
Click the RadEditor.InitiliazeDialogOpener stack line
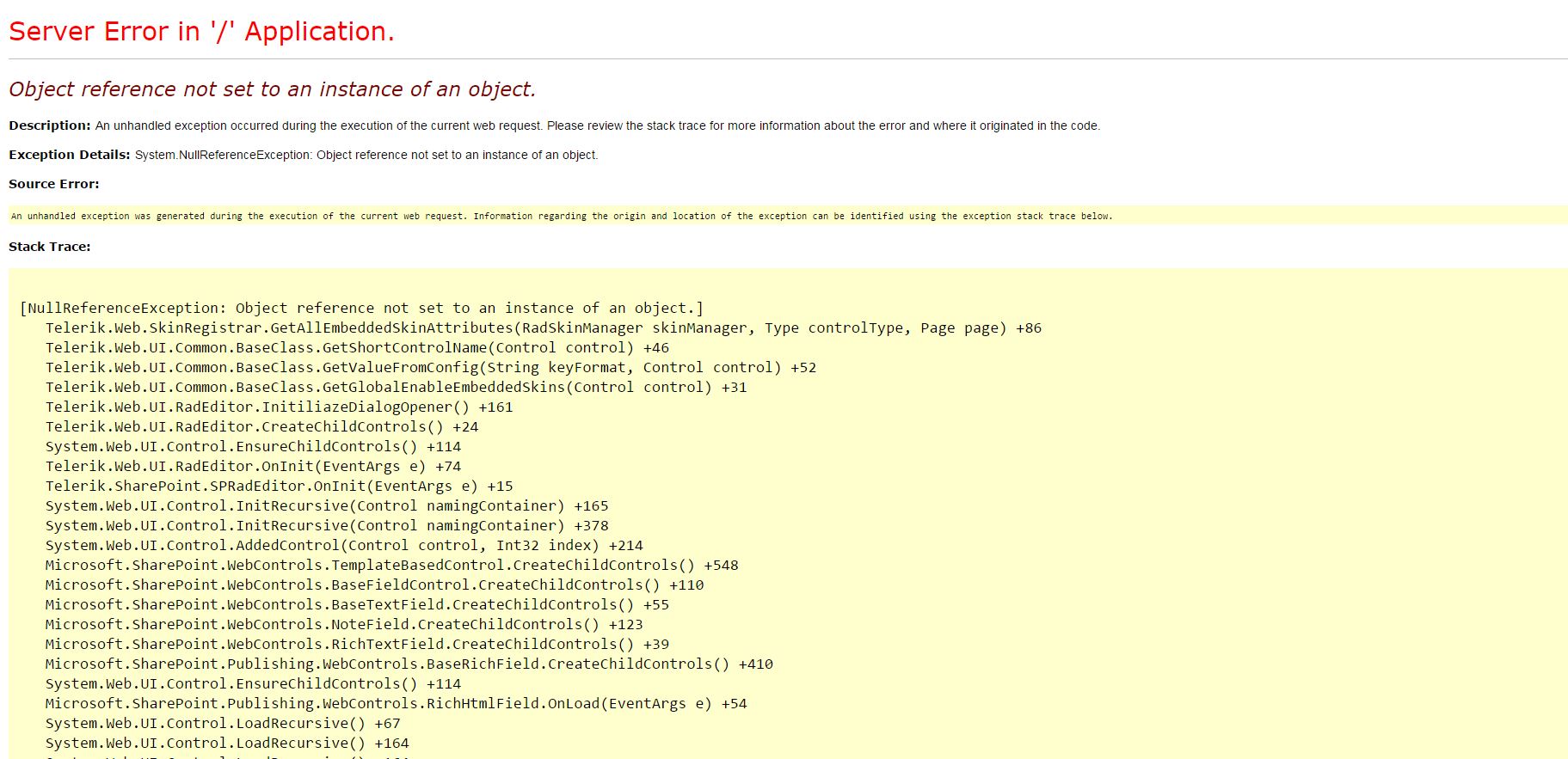279,407
